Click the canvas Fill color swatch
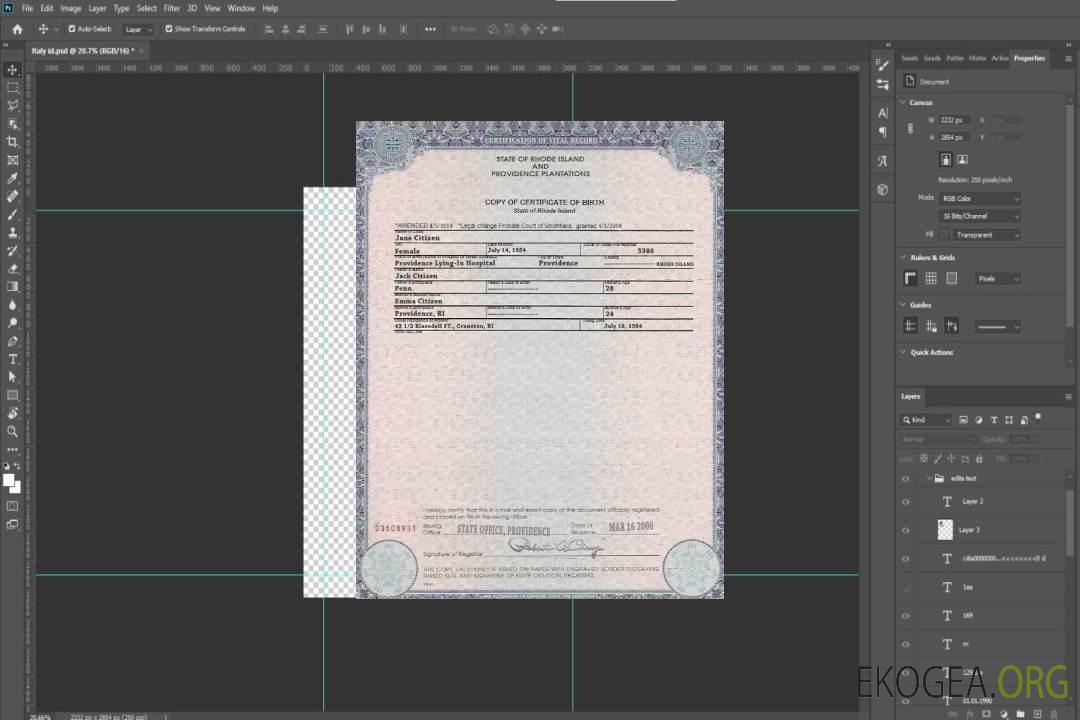This screenshot has height=720, width=1080. [945, 235]
